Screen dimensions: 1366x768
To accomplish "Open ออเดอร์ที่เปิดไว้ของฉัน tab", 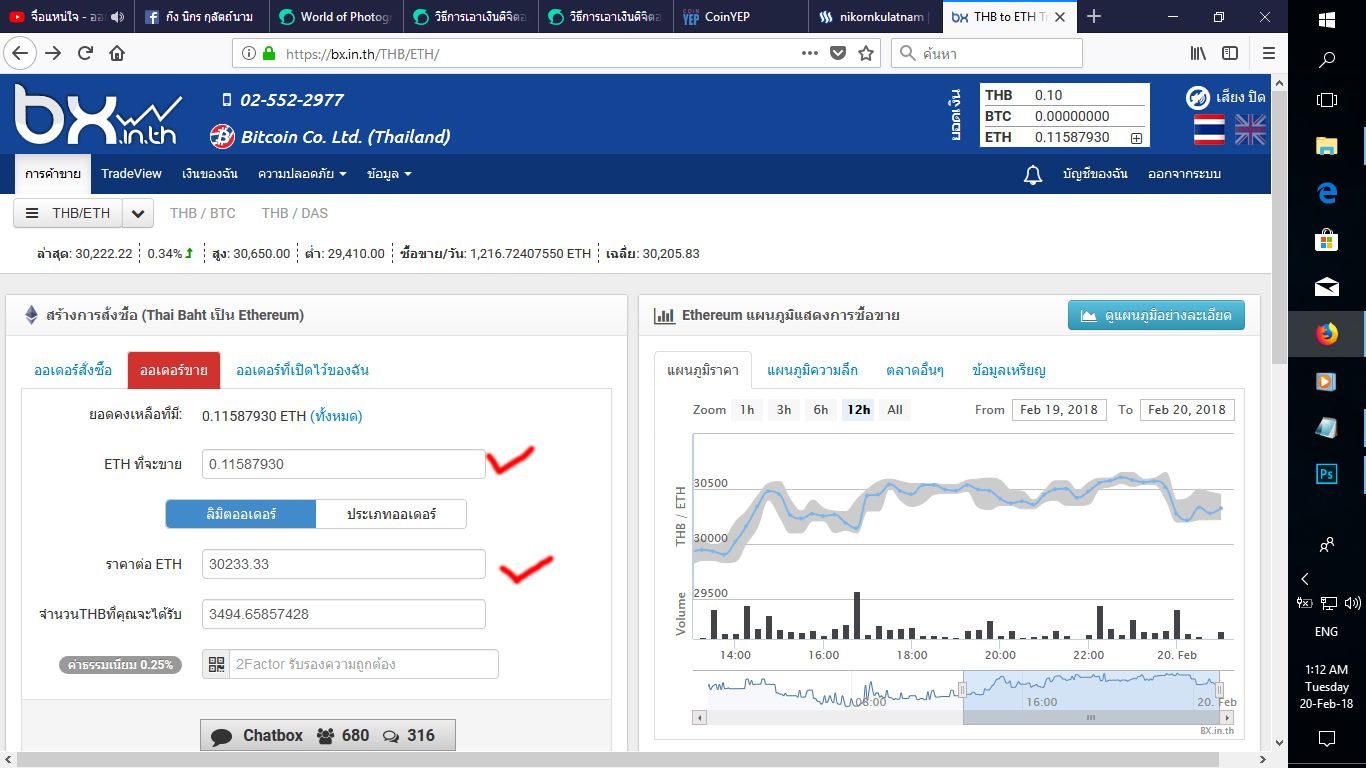I will [302, 370].
